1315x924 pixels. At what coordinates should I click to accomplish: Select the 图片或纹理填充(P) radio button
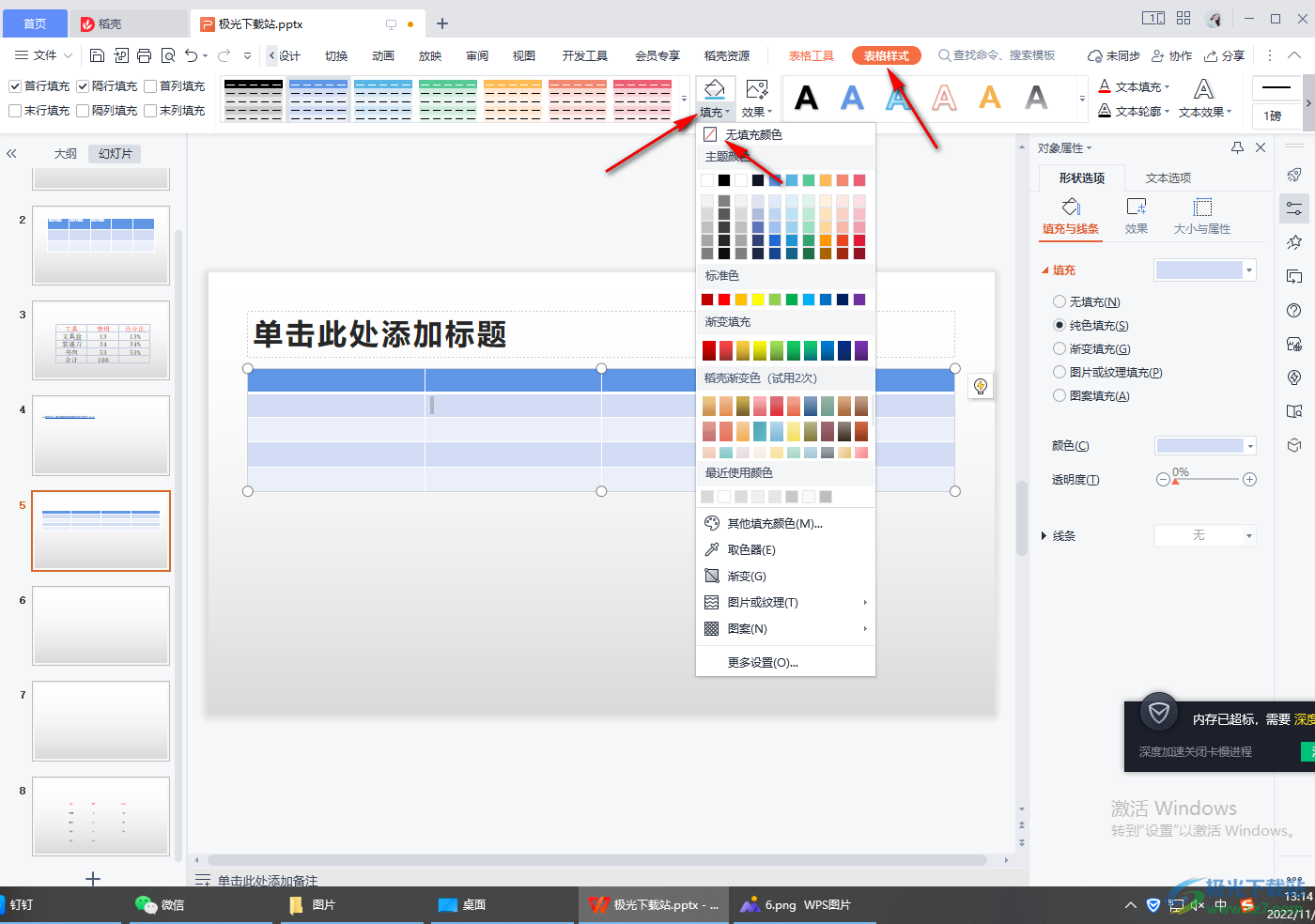click(1060, 372)
